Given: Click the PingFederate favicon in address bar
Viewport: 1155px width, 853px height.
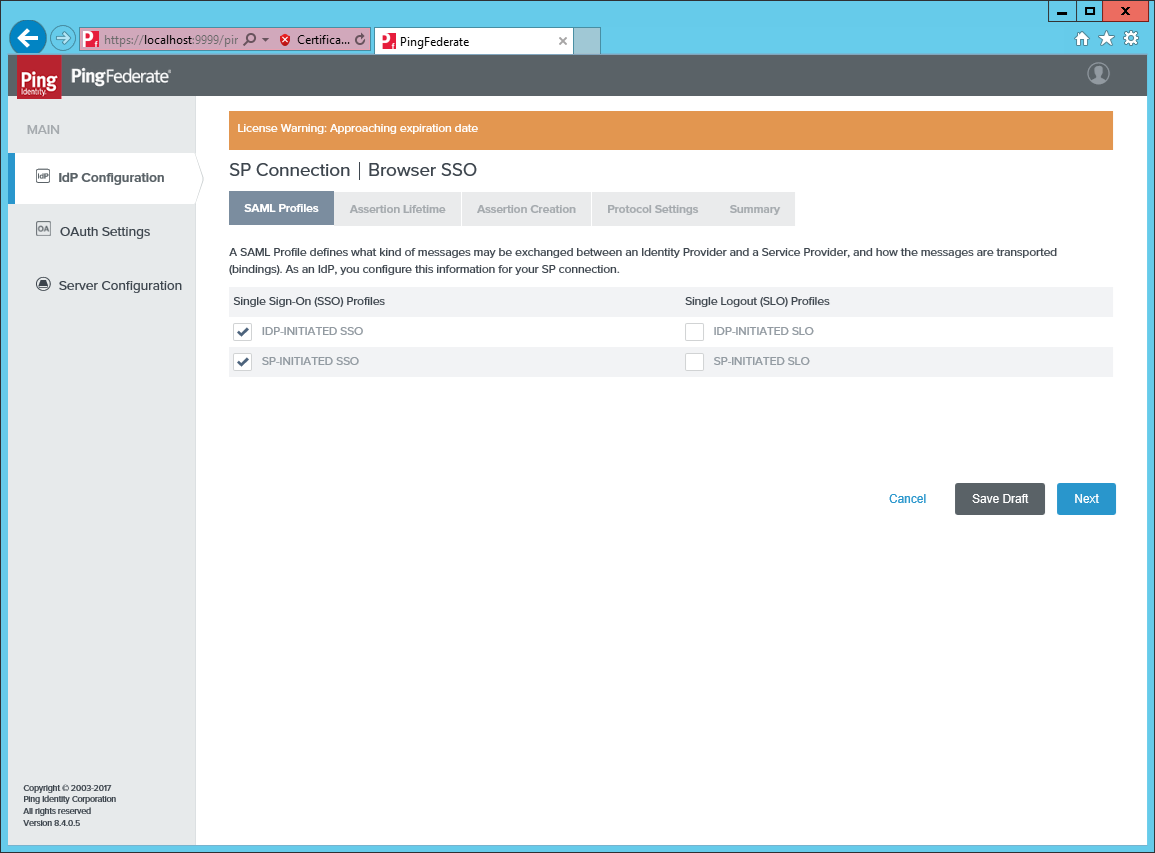Looking at the screenshot, I should tap(91, 39).
